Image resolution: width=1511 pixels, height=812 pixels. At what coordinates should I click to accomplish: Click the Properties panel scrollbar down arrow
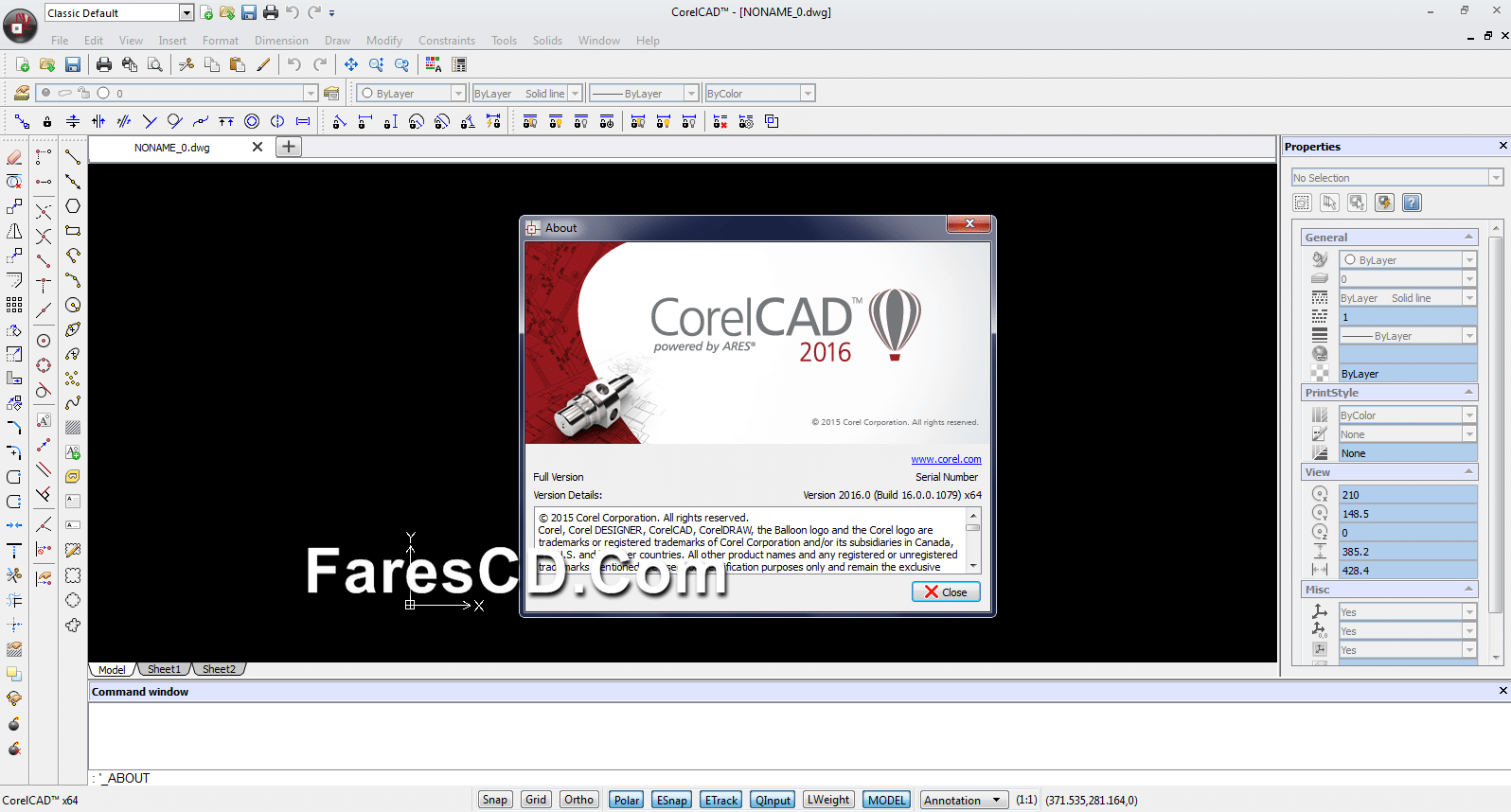tap(1496, 657)
